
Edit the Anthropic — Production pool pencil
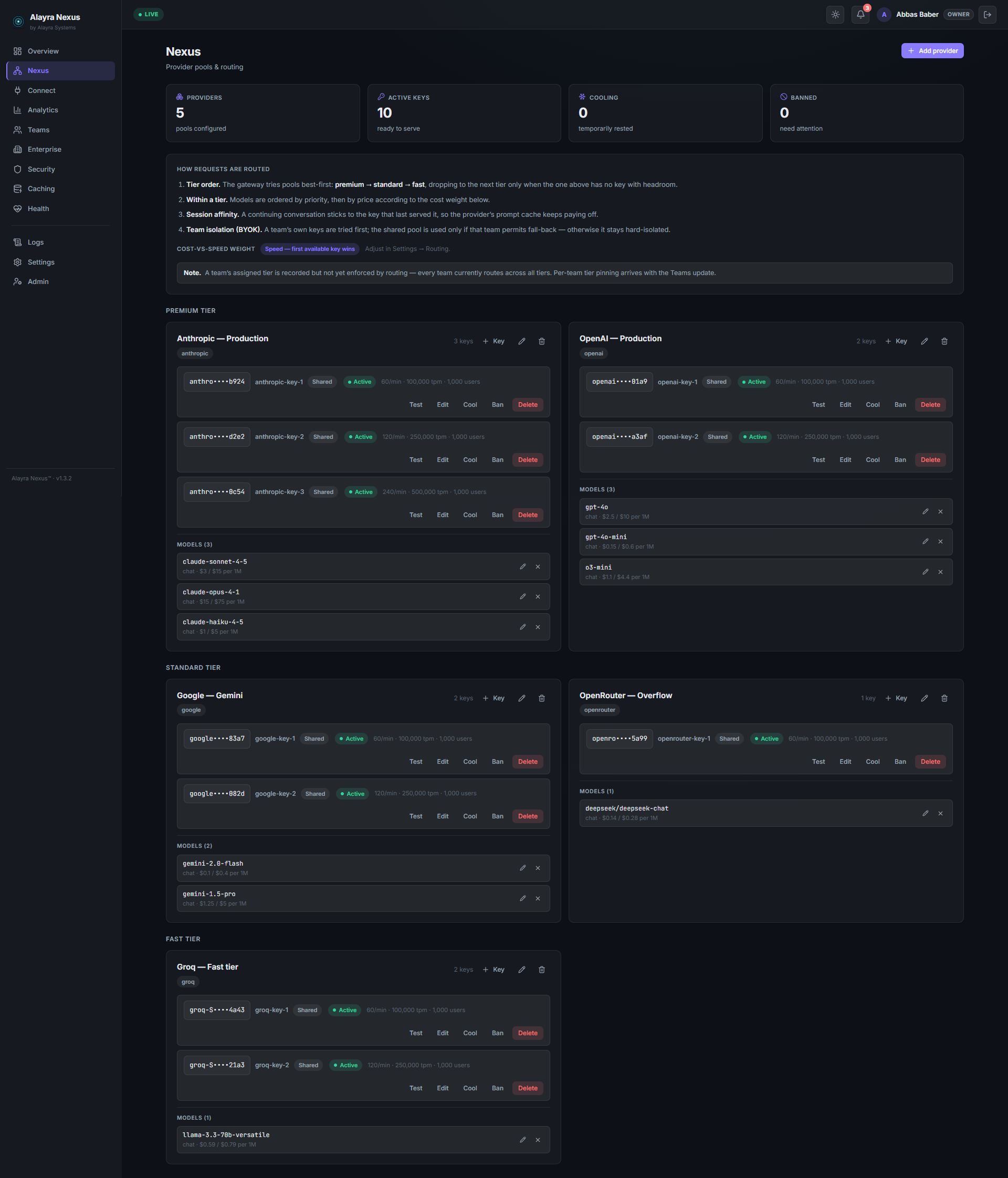click(521, 341)
